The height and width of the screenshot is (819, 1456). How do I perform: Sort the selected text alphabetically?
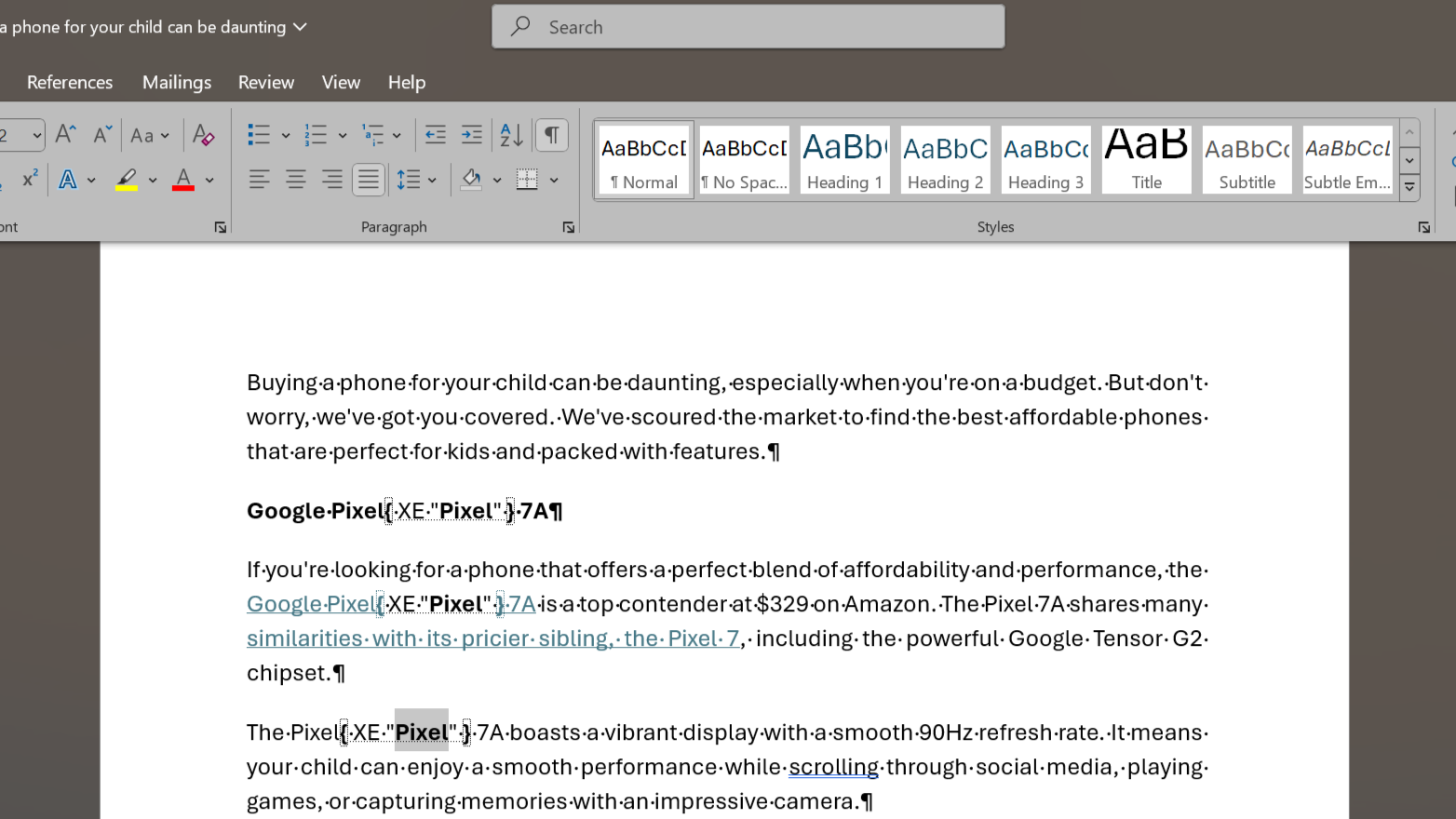tap(512, 135)
